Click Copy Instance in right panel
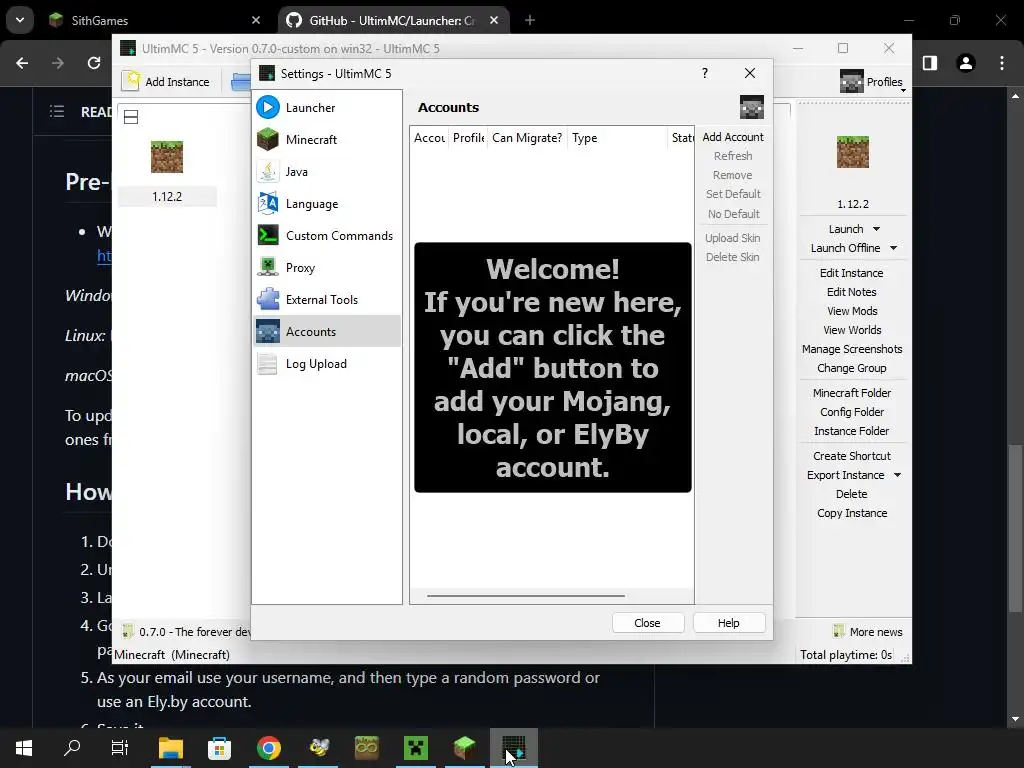The image size is (1024, 768). [852, 513]
